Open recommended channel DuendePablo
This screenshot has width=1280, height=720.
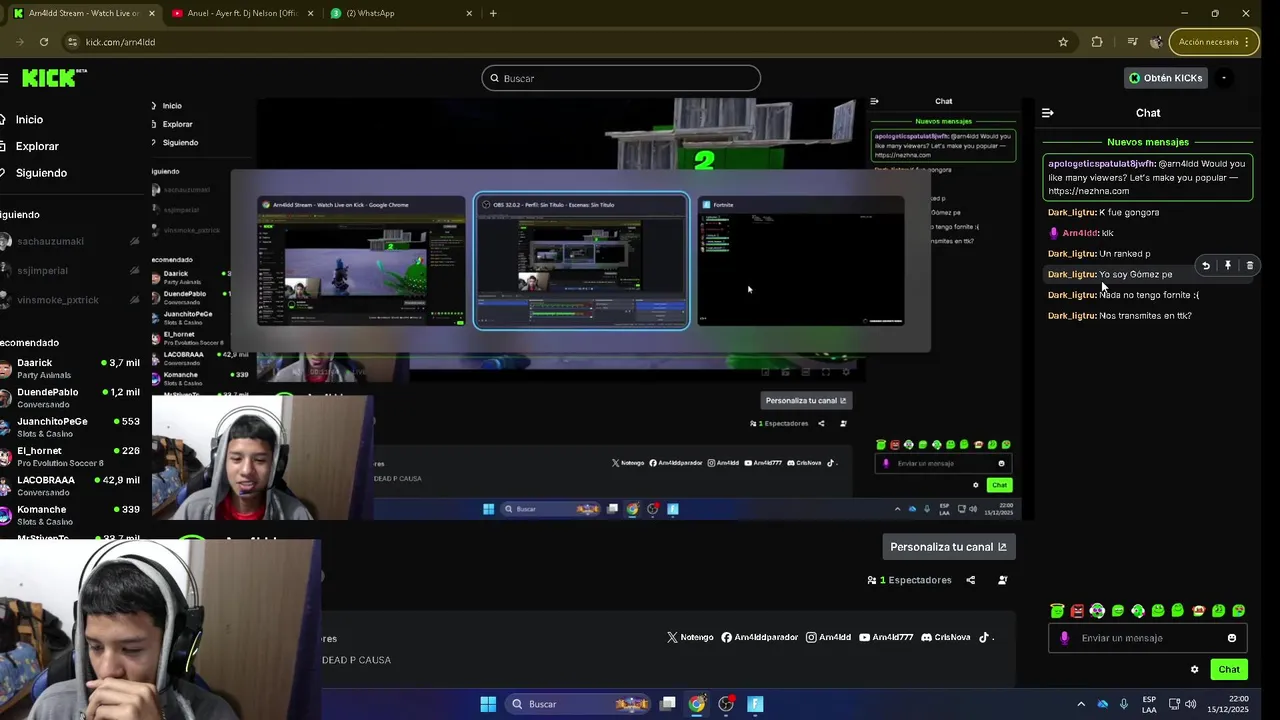72,397
